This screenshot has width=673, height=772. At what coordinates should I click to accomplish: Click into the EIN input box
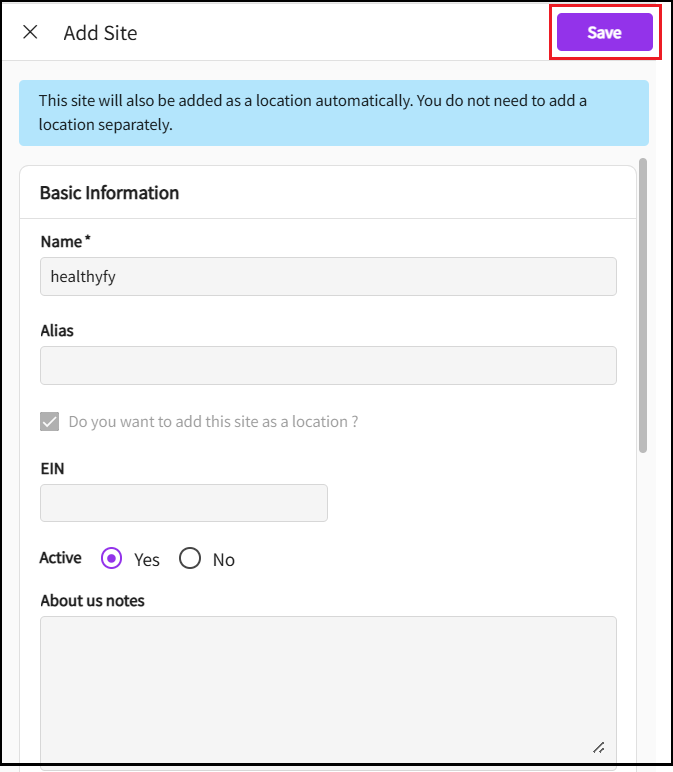pyautogui.click(x=184, y=503)
